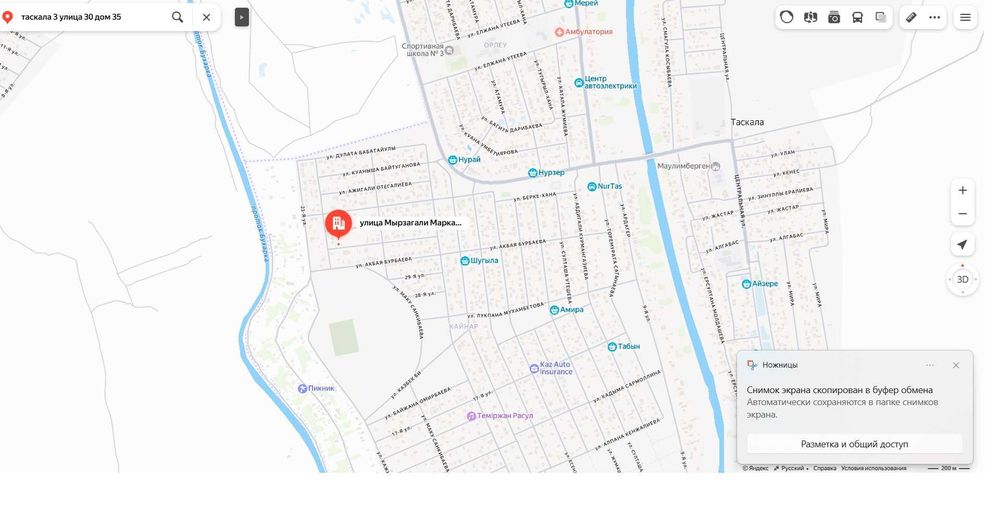Viewport: 1000px width, 531px height.
Task: Clear the search query with X
Action: (x=206, y=17)
